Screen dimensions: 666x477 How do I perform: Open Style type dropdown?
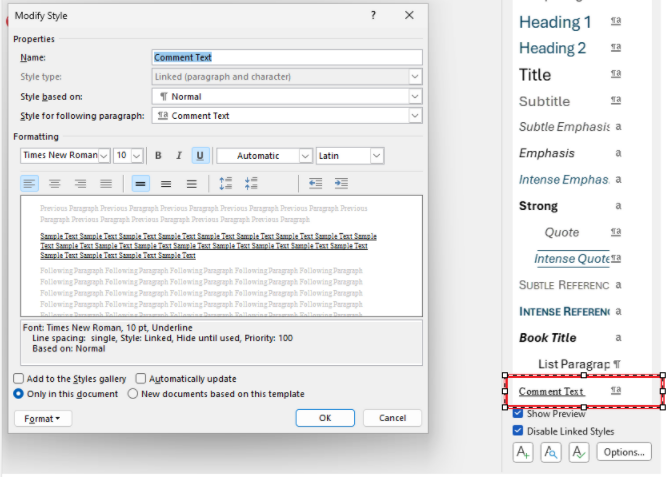(415, 77)
